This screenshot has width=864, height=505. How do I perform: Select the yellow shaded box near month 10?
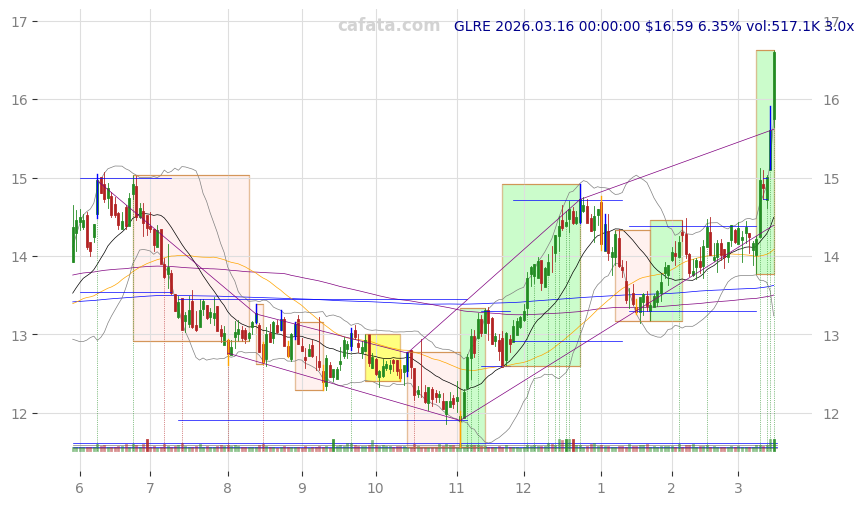(x=382, y=358)
